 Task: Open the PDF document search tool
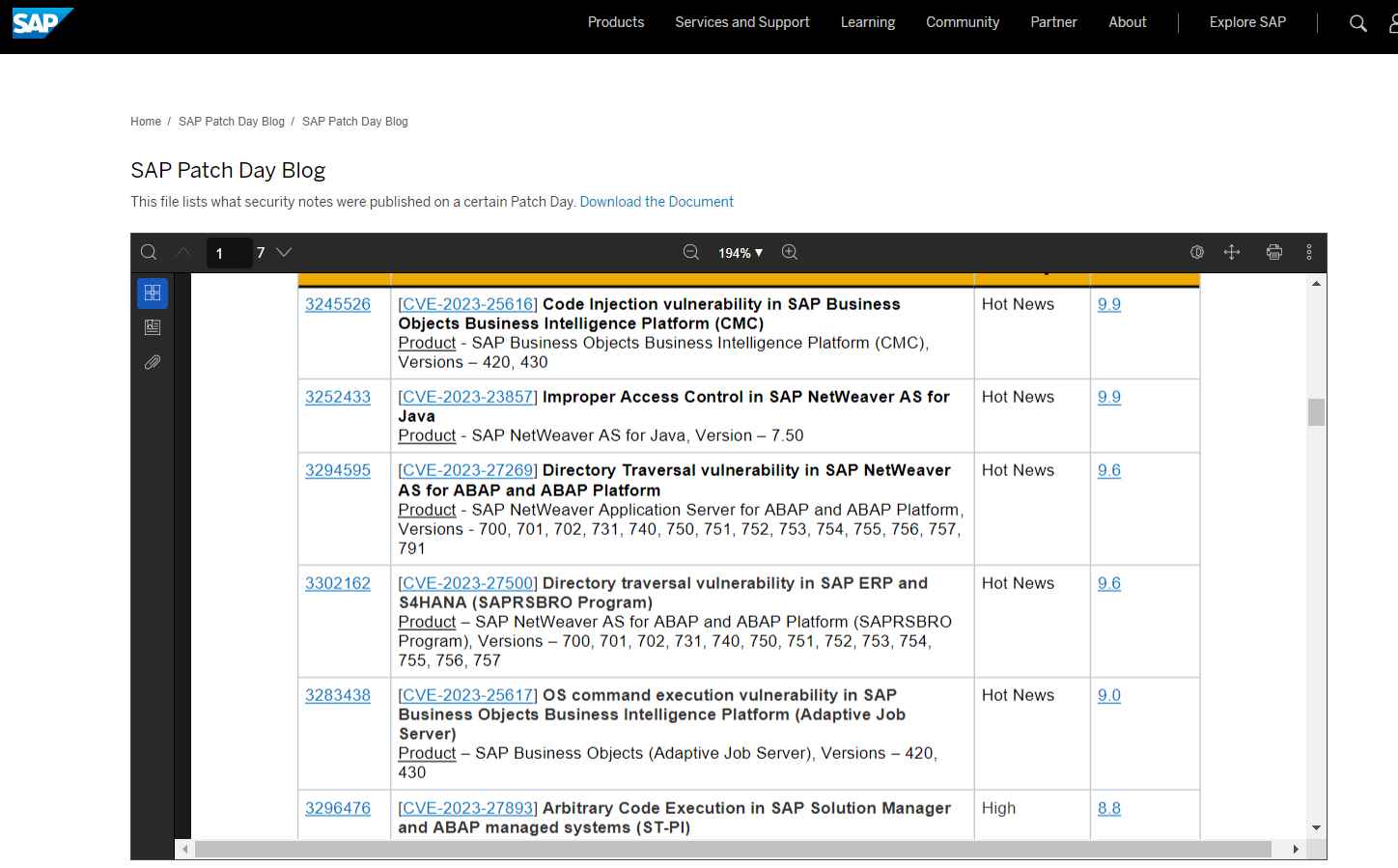click(x=149, y=252)
